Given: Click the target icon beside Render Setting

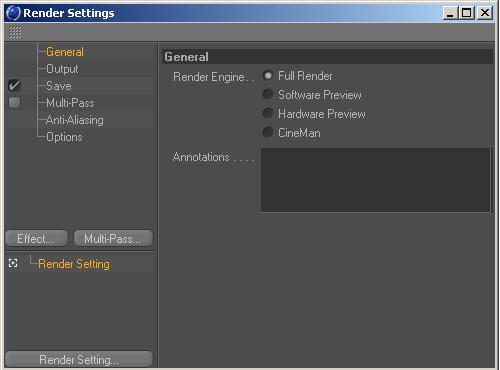Looking at the screenshot, I should click(x=13, y=263).
